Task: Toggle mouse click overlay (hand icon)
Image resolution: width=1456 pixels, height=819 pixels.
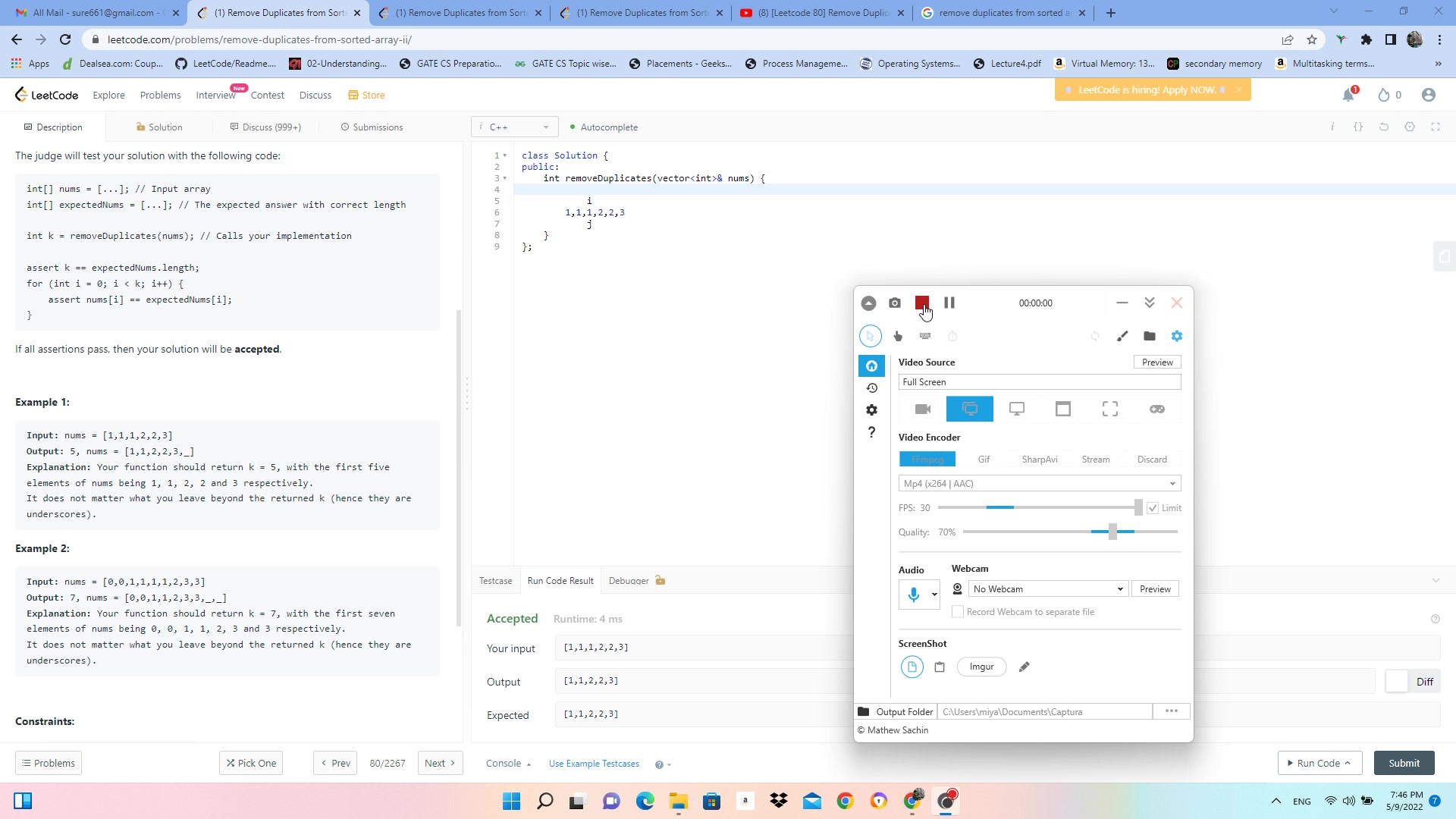Action: click(898, 336)
